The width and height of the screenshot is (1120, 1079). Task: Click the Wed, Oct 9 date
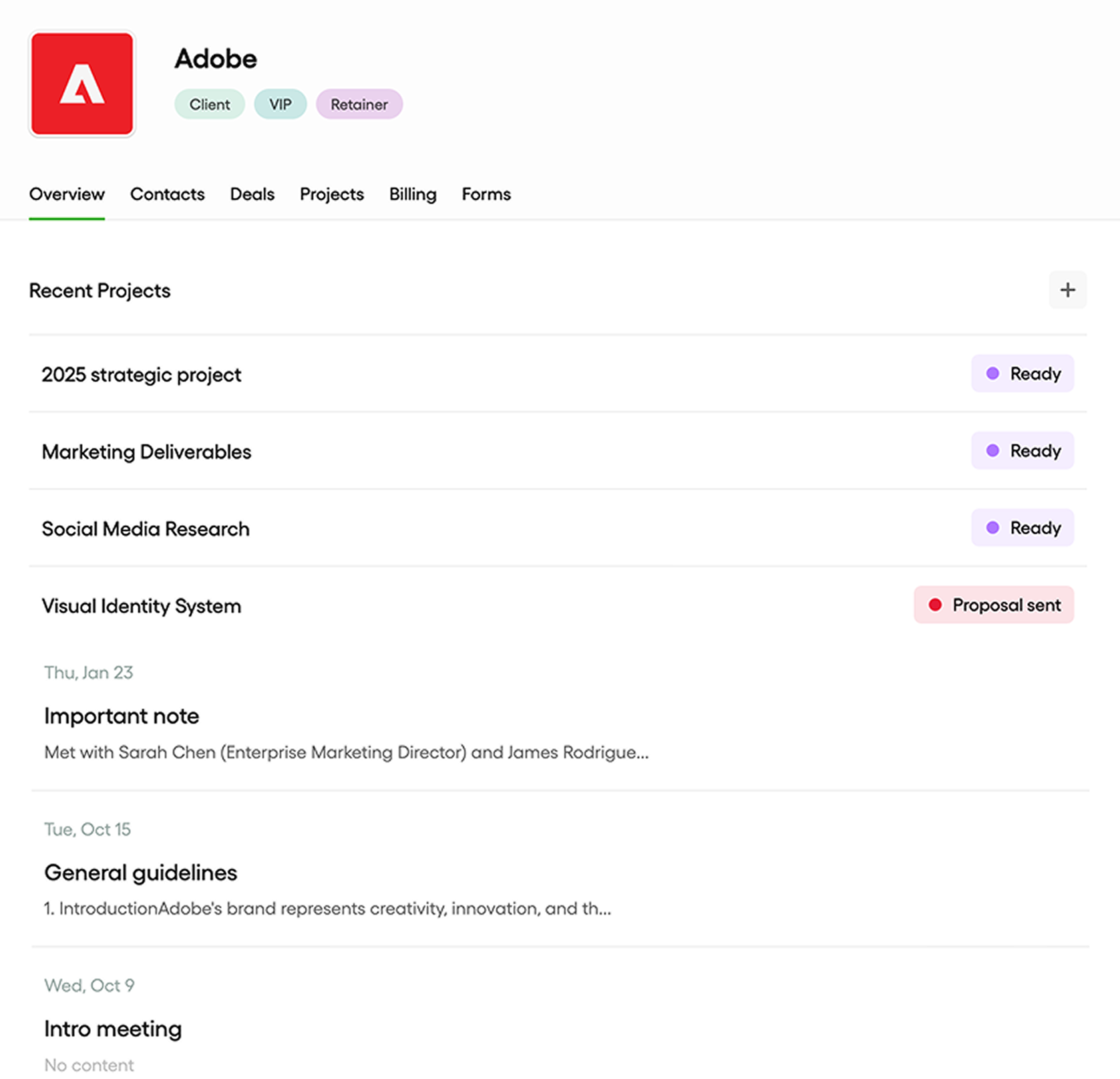[x=89, y=985]
